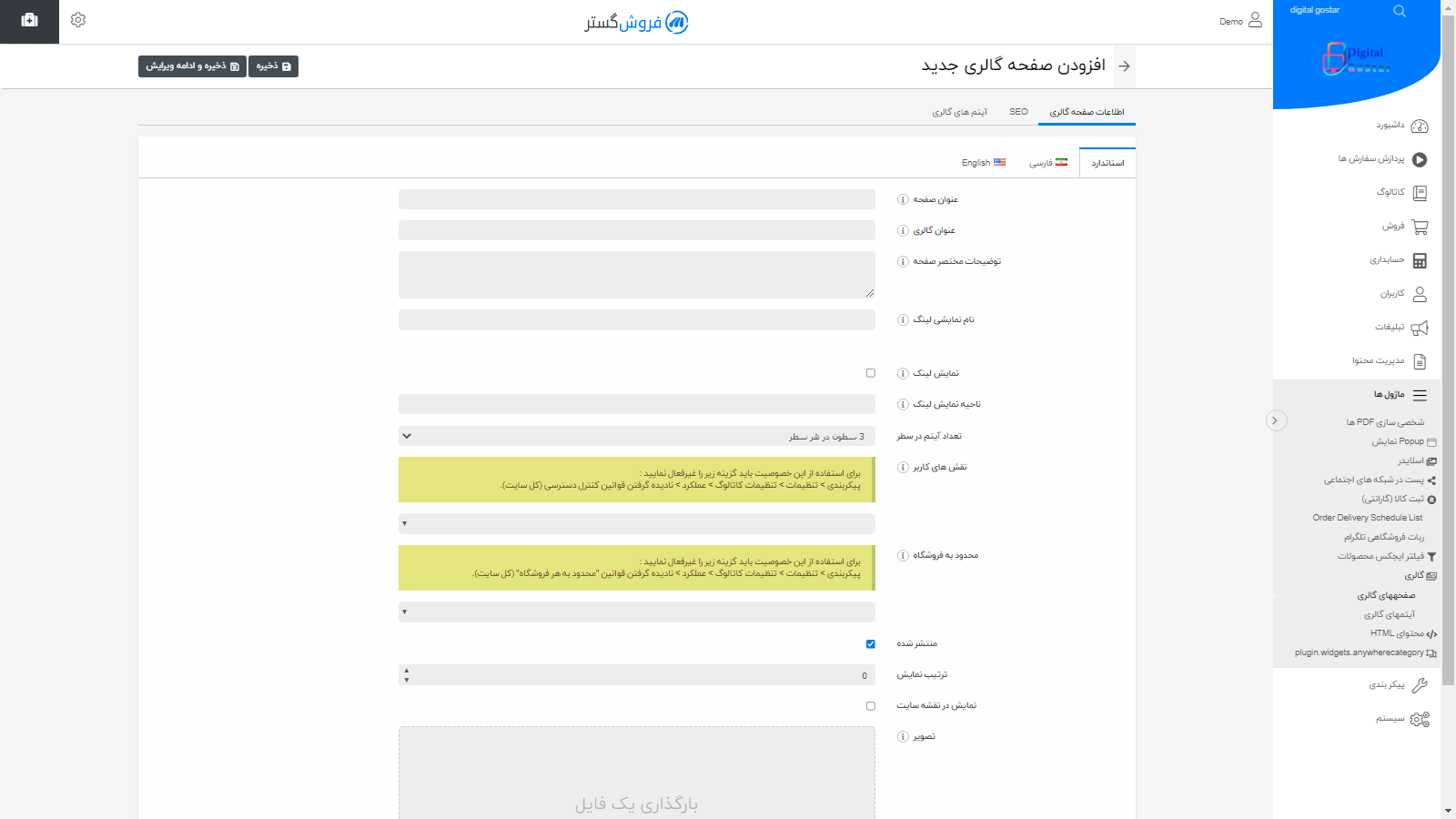Click the back arrow beside the page title
This screenshot has height=819, width=1456.
coord(1124,66)
